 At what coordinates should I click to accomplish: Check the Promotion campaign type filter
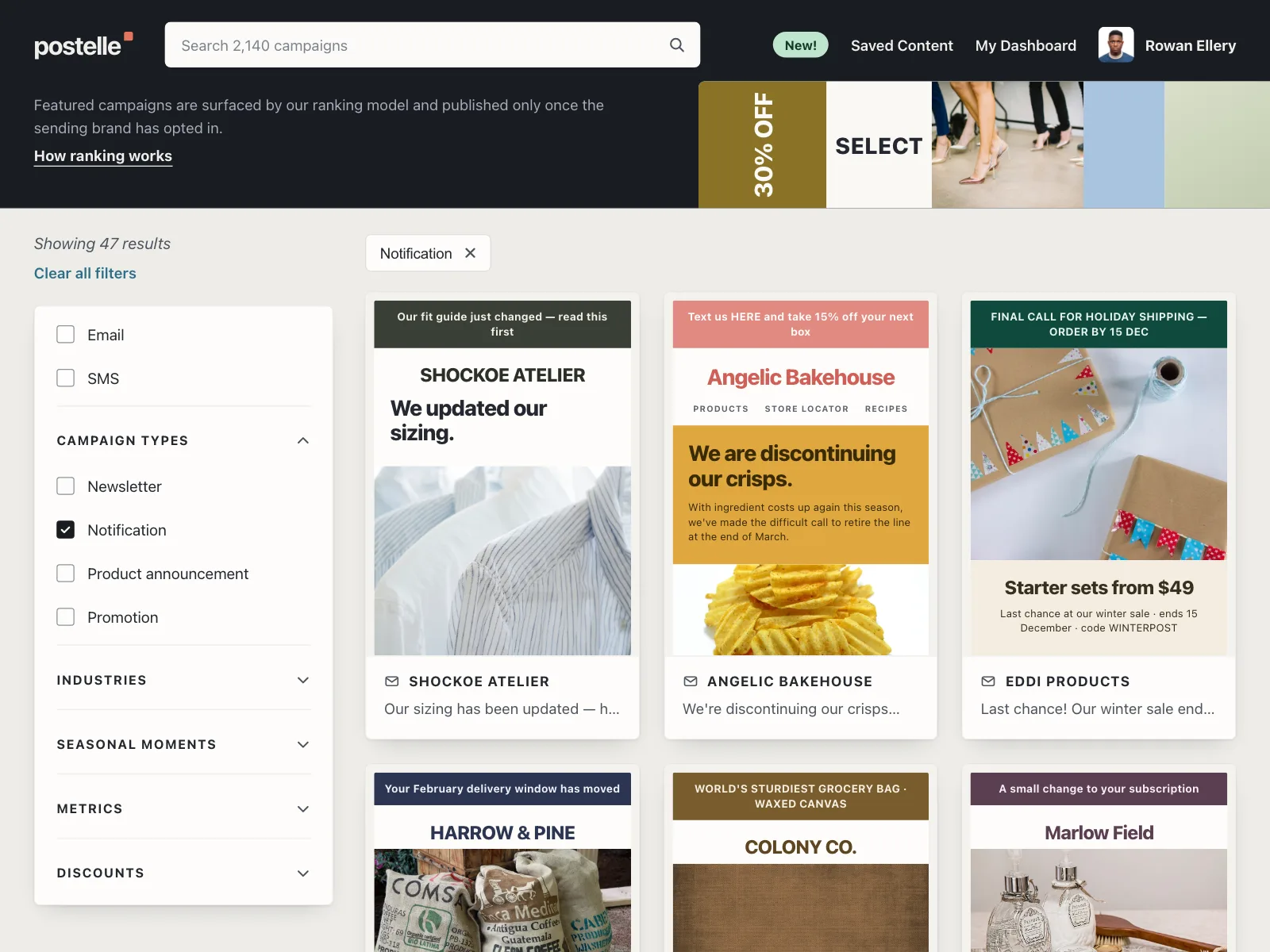(66, 617)
